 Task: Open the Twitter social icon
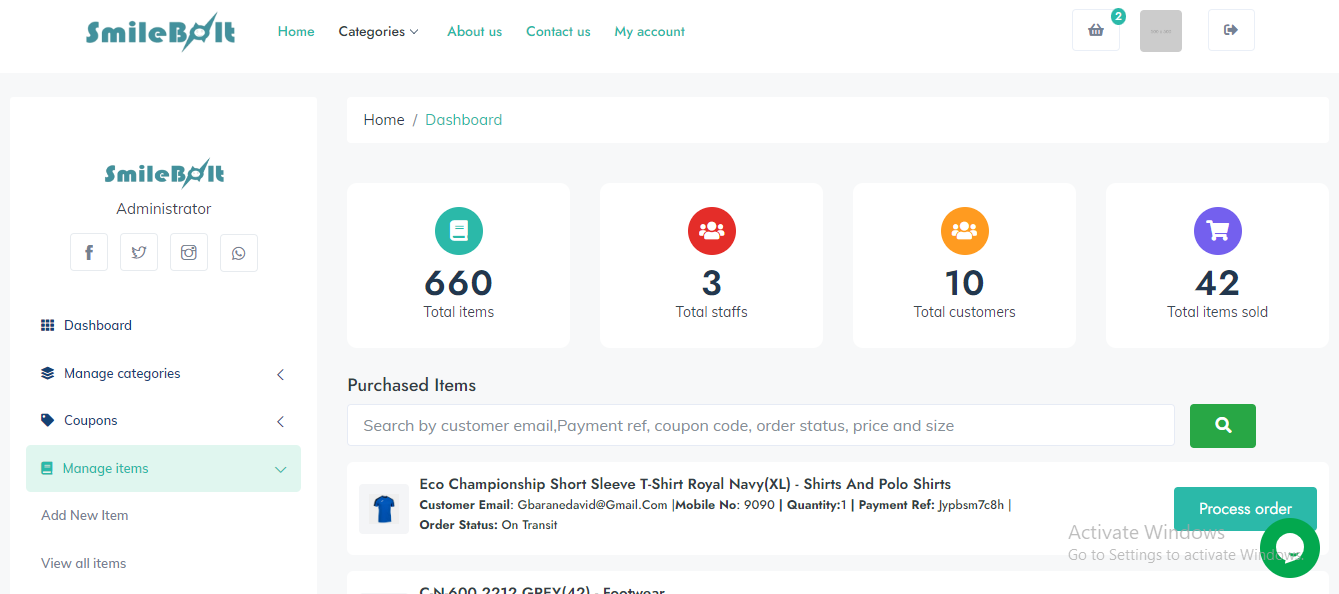139,253
